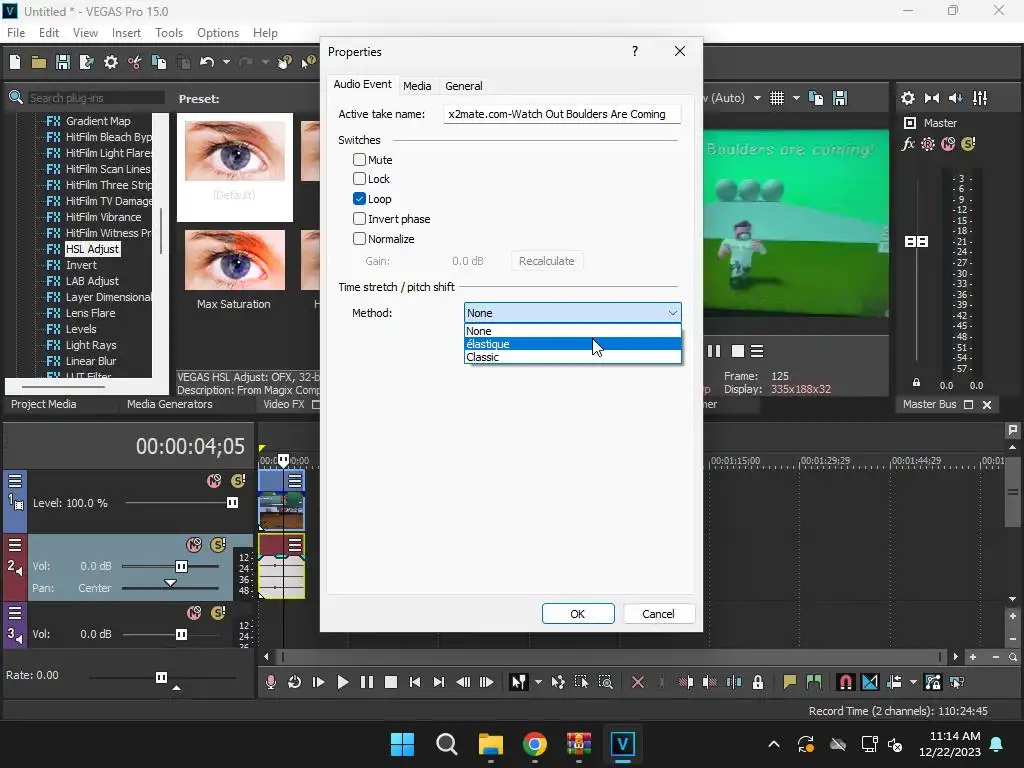
Task: Click the Stop button in video preview
Action: [738, 351]
